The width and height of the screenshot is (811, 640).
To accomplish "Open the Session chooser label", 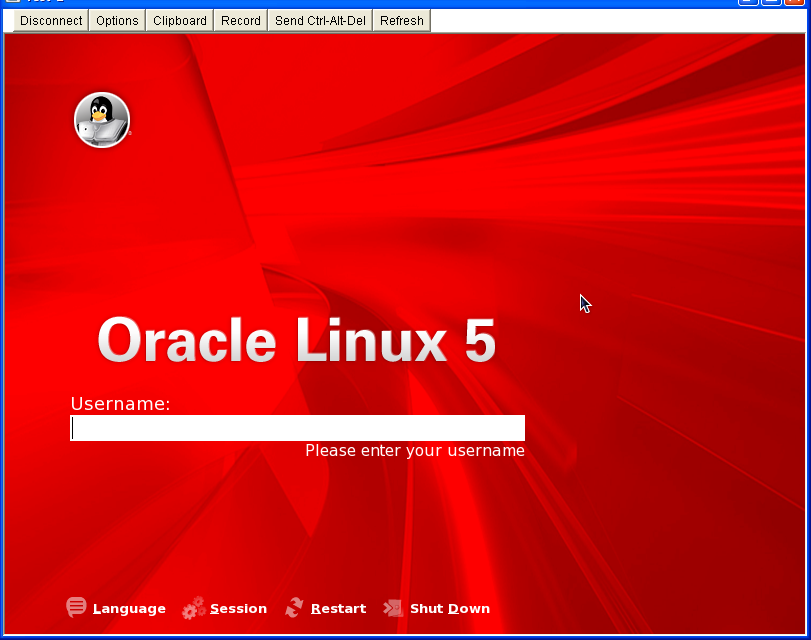I will [x=238, y=608].
